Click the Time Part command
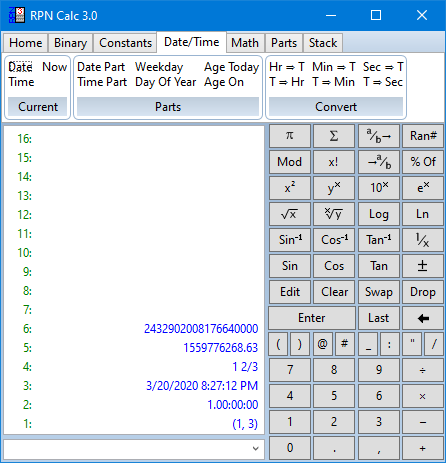The height and width of the screenshot is (463, 446). tap(102, 82)
